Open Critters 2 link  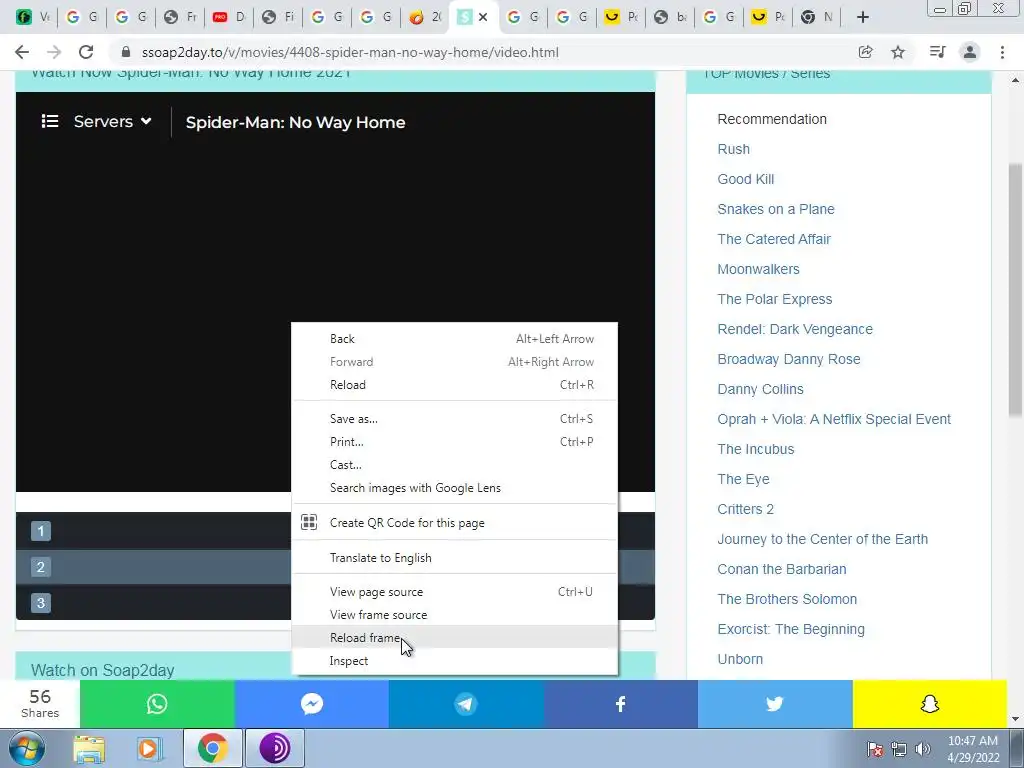[745, 509]
